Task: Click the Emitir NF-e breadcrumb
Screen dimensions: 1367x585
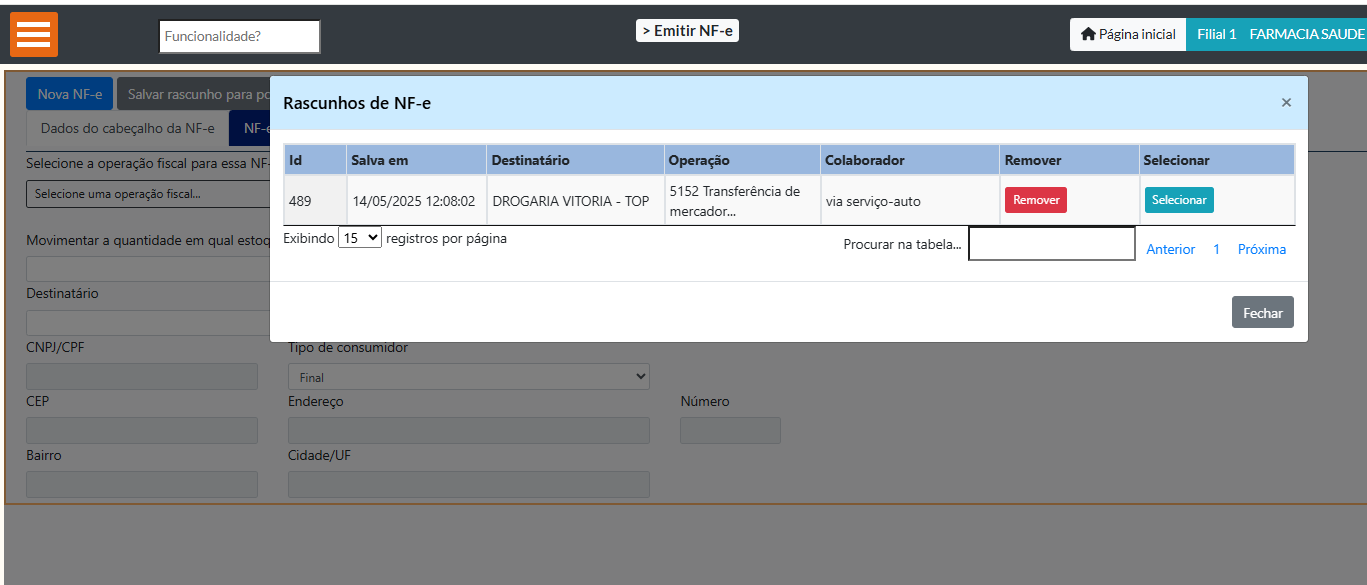Action: (687, 31)
